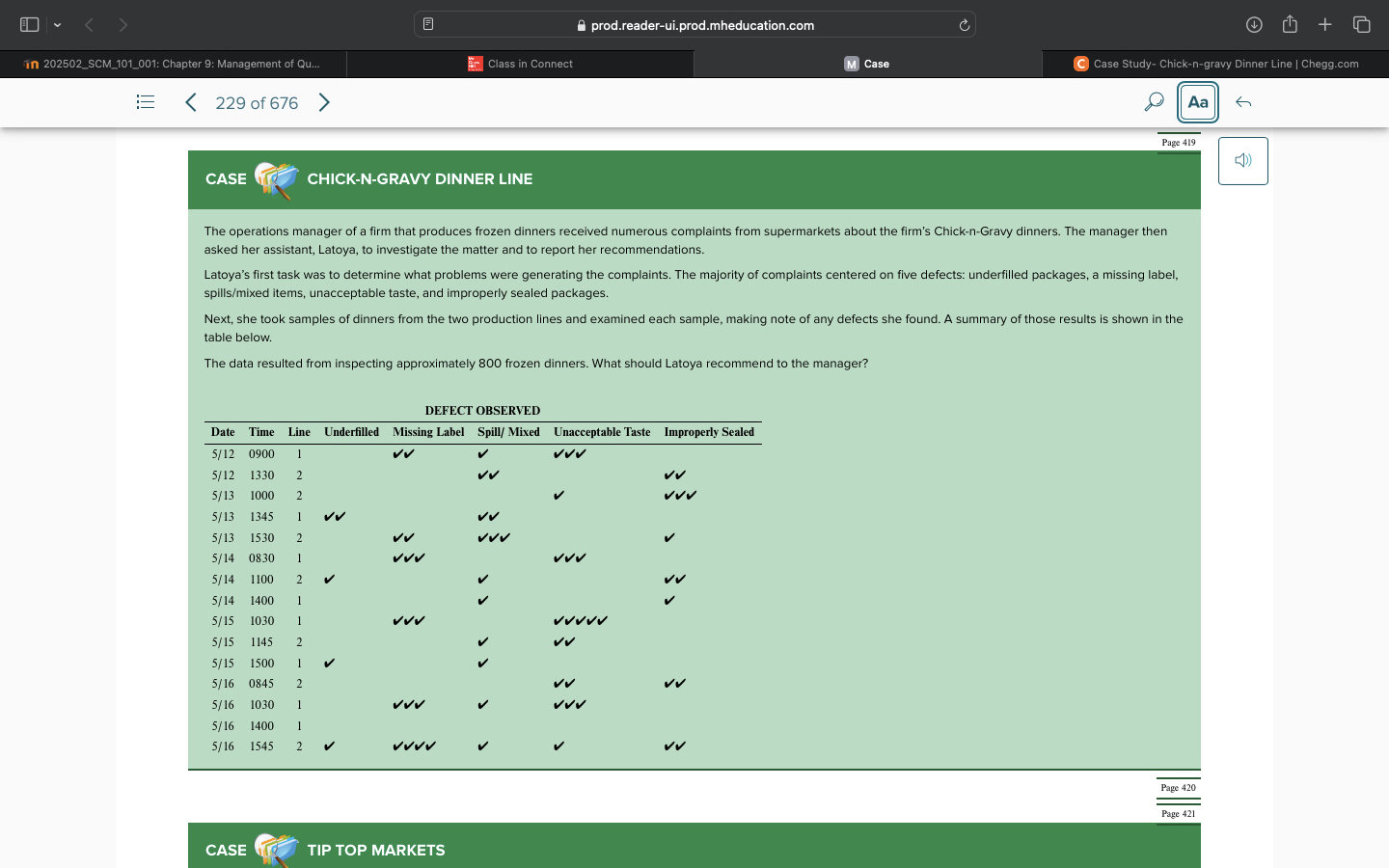Click the 1500 time cell
This screenshot has width=1389, height=868.
pyautogui.click(x=261, y=664)
